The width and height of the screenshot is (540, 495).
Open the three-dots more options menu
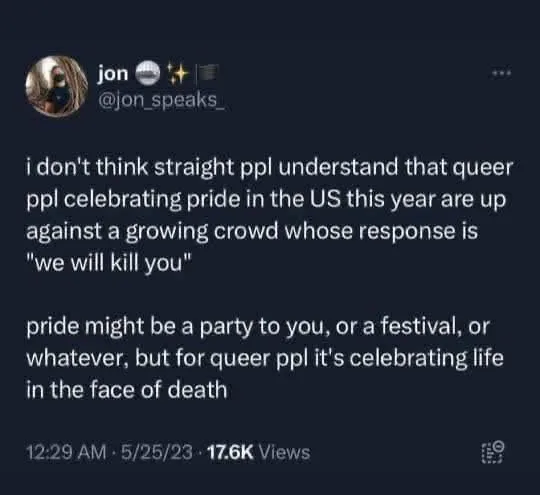click(502, 73)
